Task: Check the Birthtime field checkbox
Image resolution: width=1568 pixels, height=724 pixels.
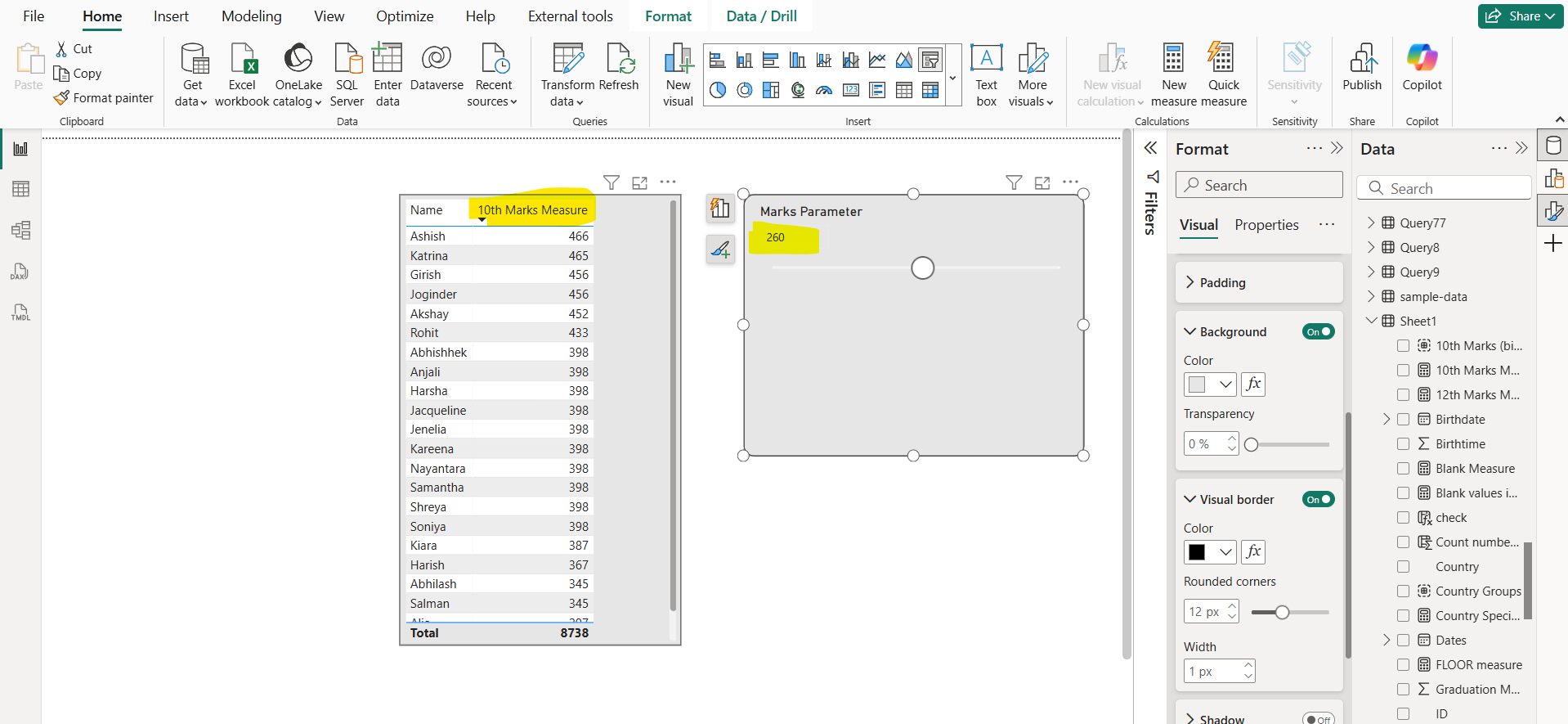Action: (x=1403, y=443)
